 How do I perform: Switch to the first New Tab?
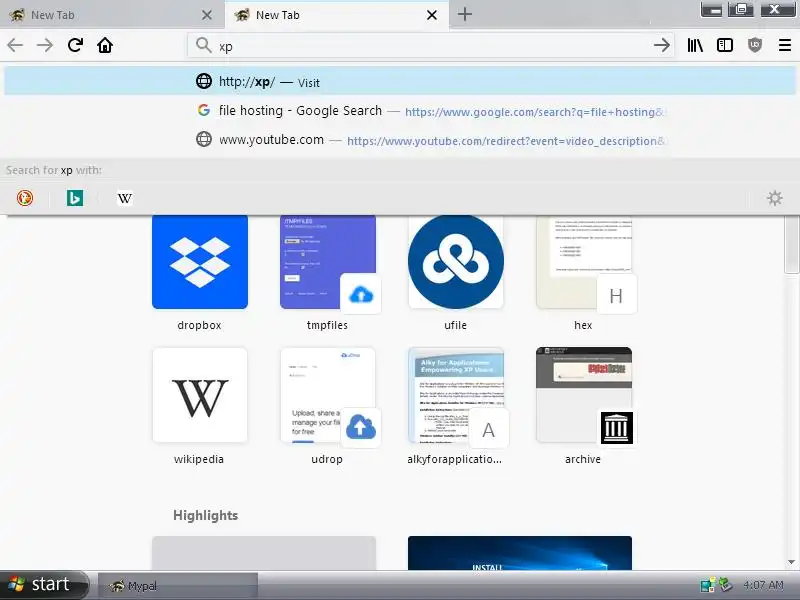[x=102, y=15]
